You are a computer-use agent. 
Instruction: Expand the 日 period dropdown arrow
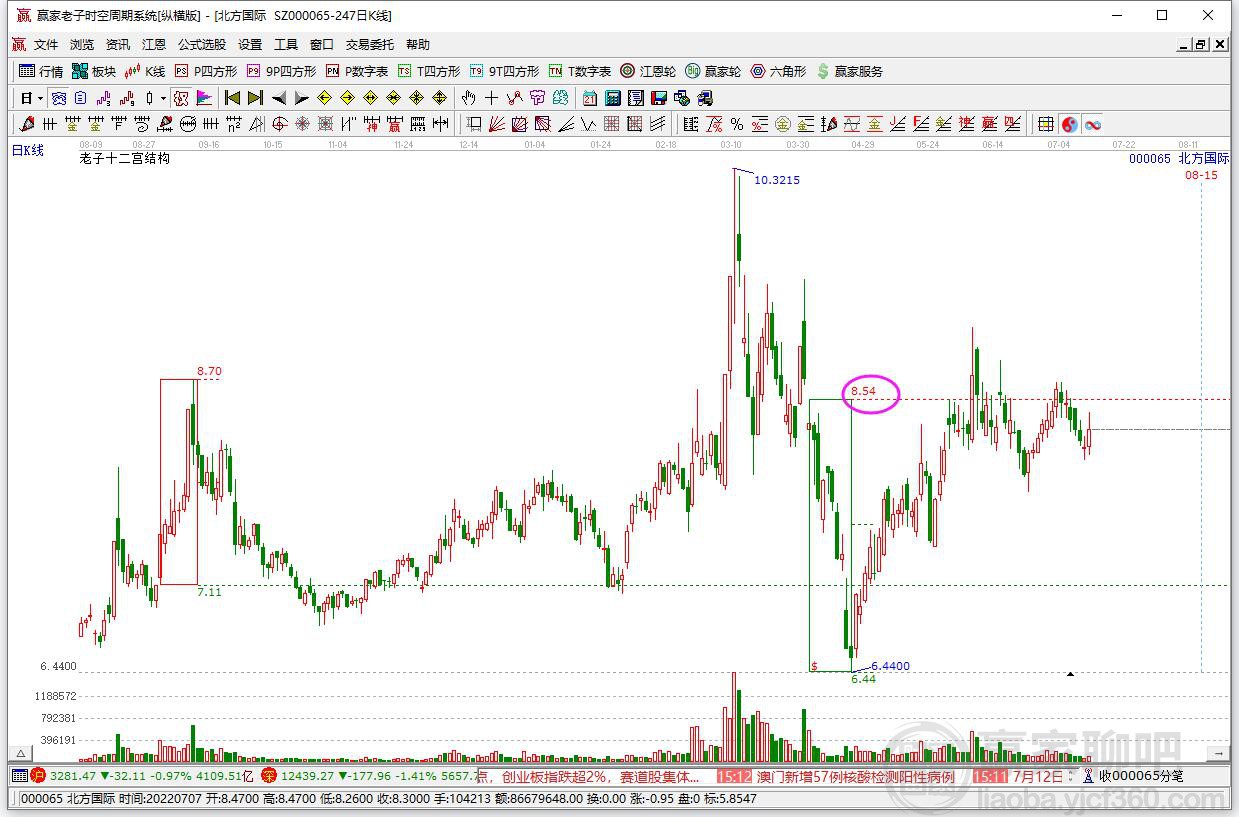[40, 99]
